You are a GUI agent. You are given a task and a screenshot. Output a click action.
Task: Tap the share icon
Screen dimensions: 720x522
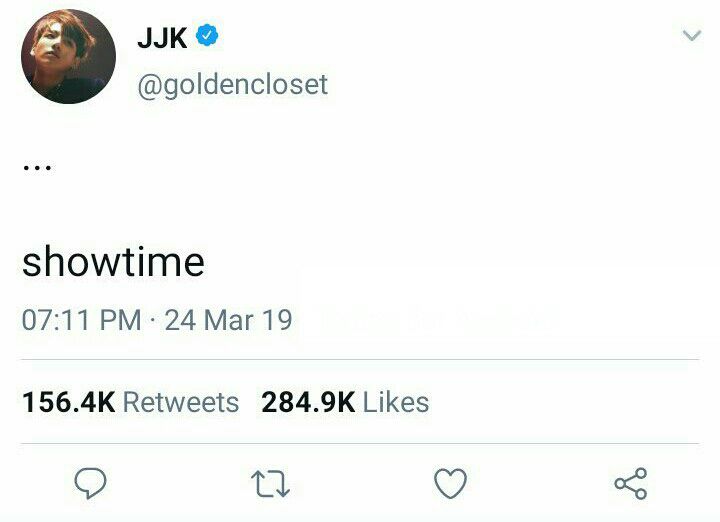pos(631,483)
